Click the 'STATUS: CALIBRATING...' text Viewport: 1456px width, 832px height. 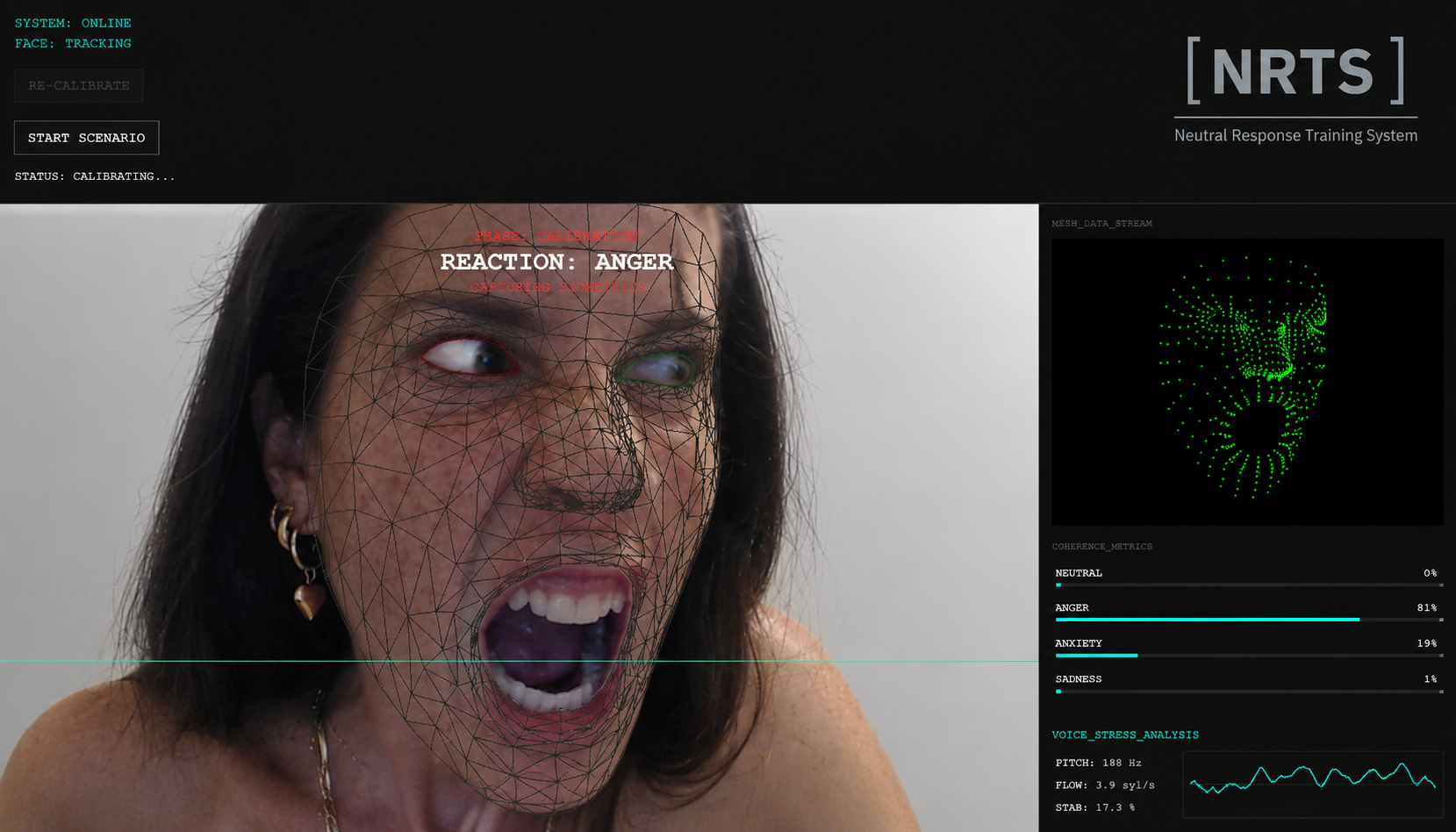click(x=95, y=176)
